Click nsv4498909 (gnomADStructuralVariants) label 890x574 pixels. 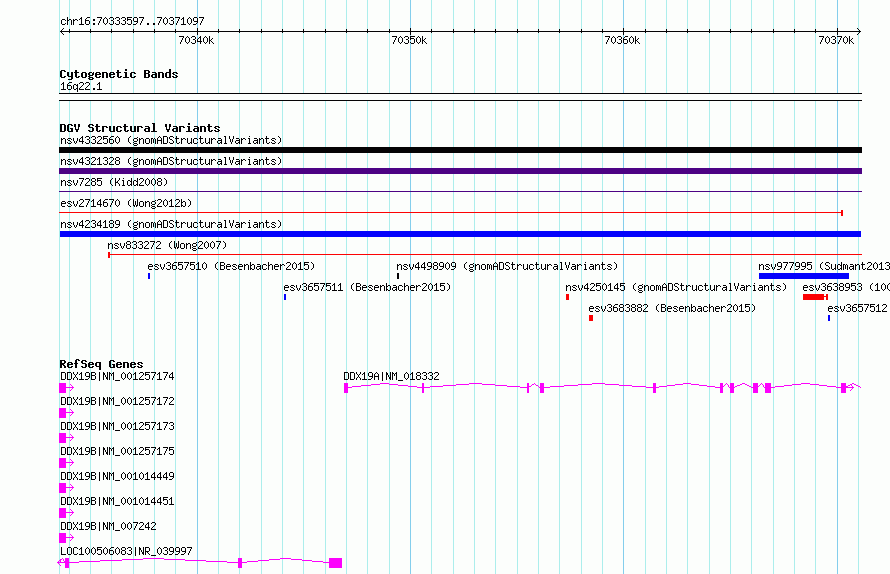click(507, 266)
